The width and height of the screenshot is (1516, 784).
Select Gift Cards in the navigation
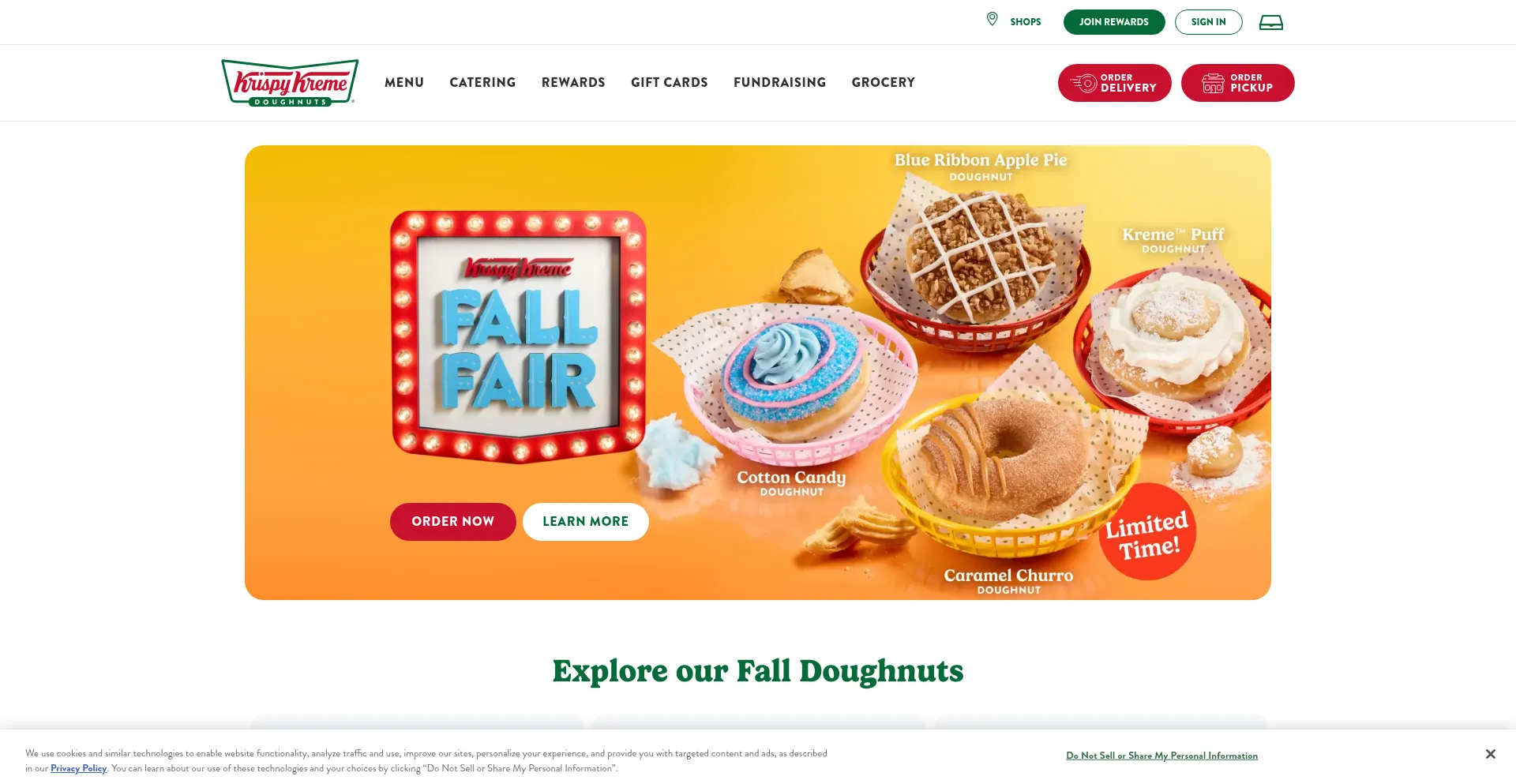point(670,82)
